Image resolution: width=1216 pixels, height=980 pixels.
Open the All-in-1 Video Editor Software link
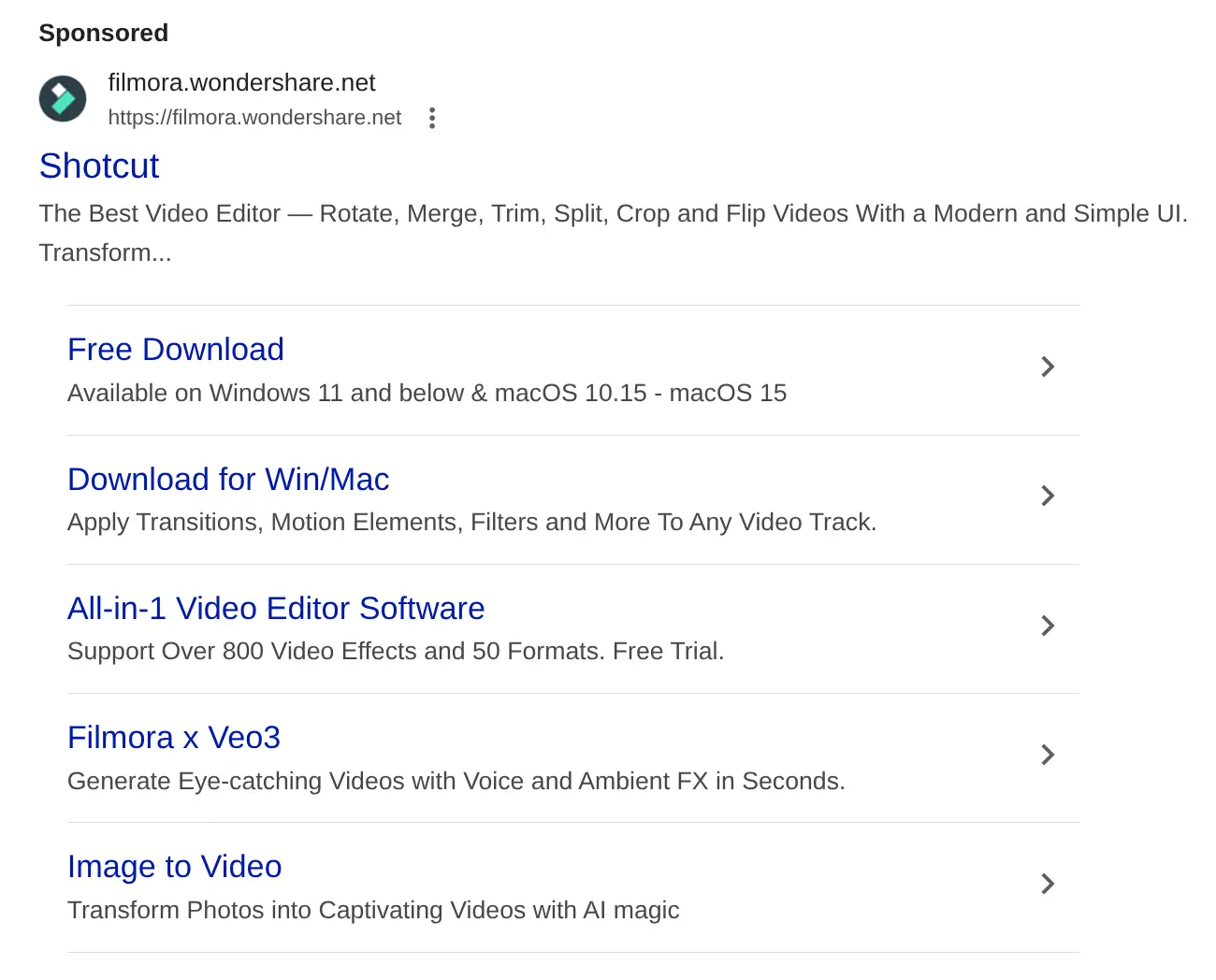pyautogui.click(x=276, y=608)
